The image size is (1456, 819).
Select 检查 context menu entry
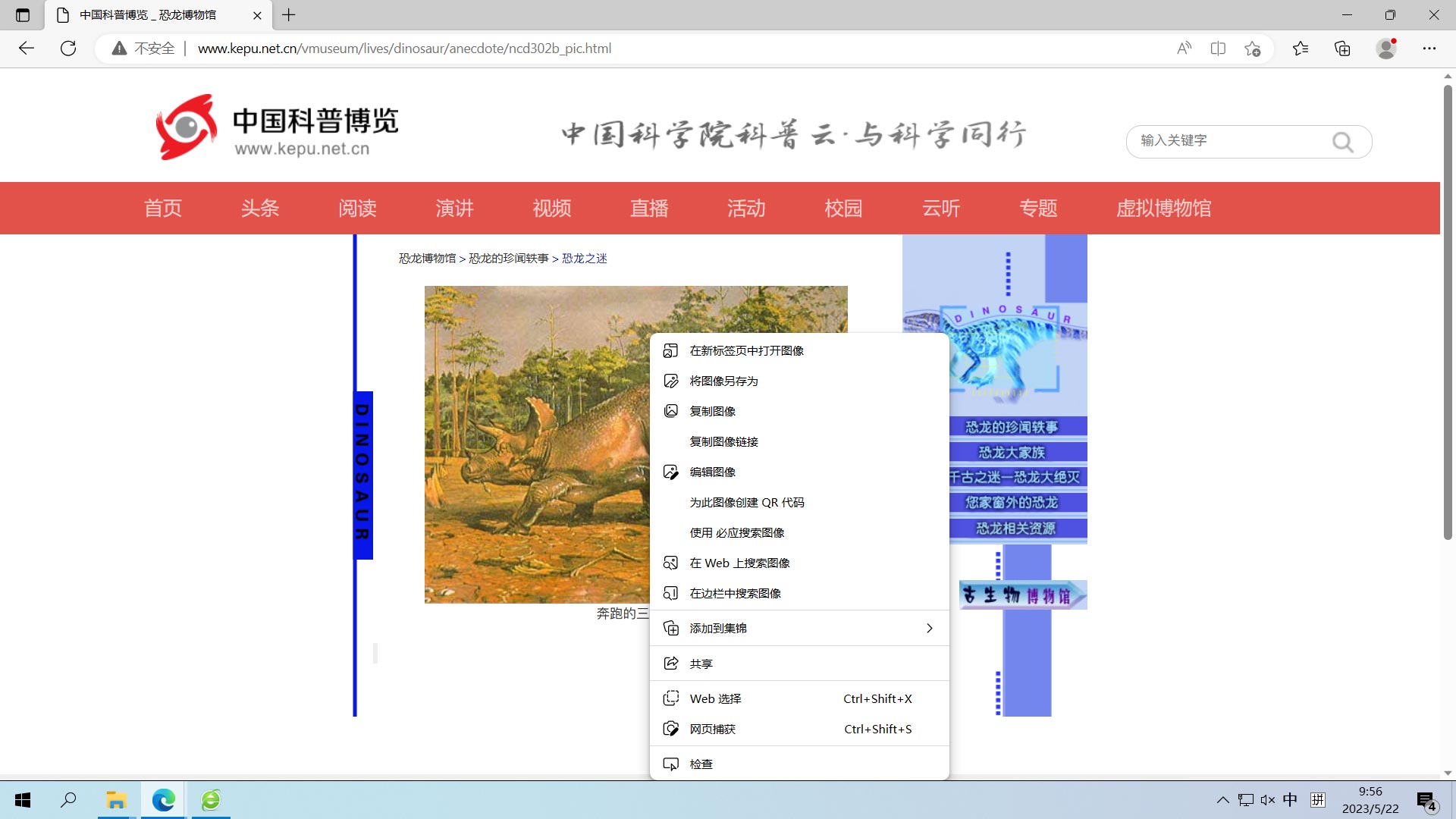click(701, 764)
